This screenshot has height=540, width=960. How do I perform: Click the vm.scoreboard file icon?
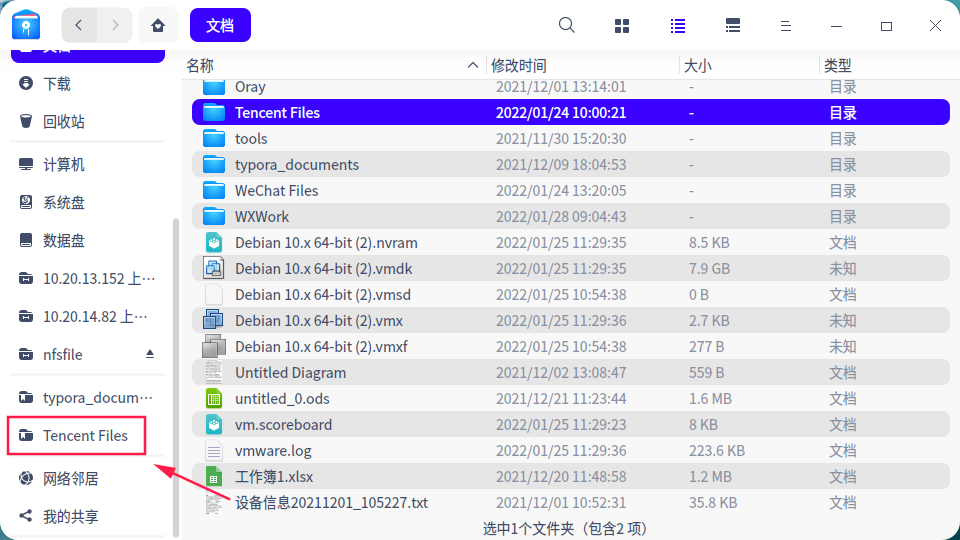[214, 424]
